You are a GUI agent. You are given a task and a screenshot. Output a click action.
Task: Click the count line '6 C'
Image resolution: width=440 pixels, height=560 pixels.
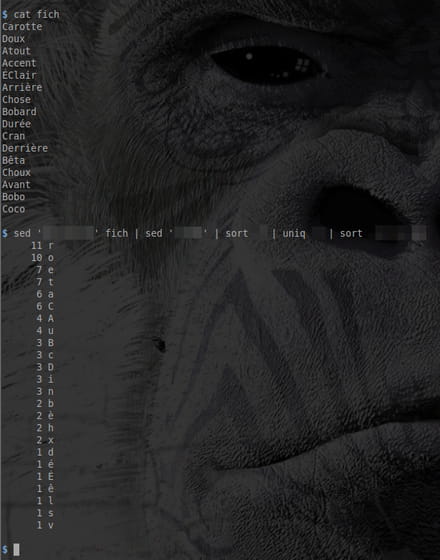45,306
